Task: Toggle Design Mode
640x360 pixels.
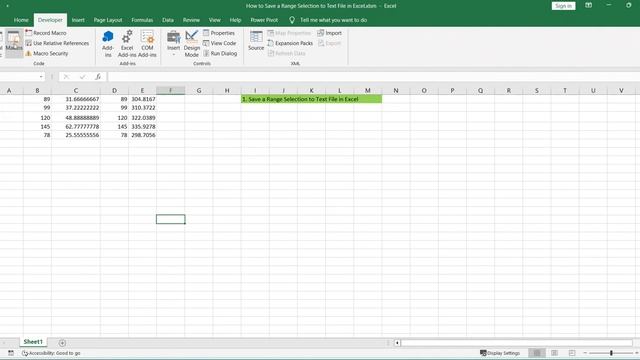Action: tap(191, 43)
